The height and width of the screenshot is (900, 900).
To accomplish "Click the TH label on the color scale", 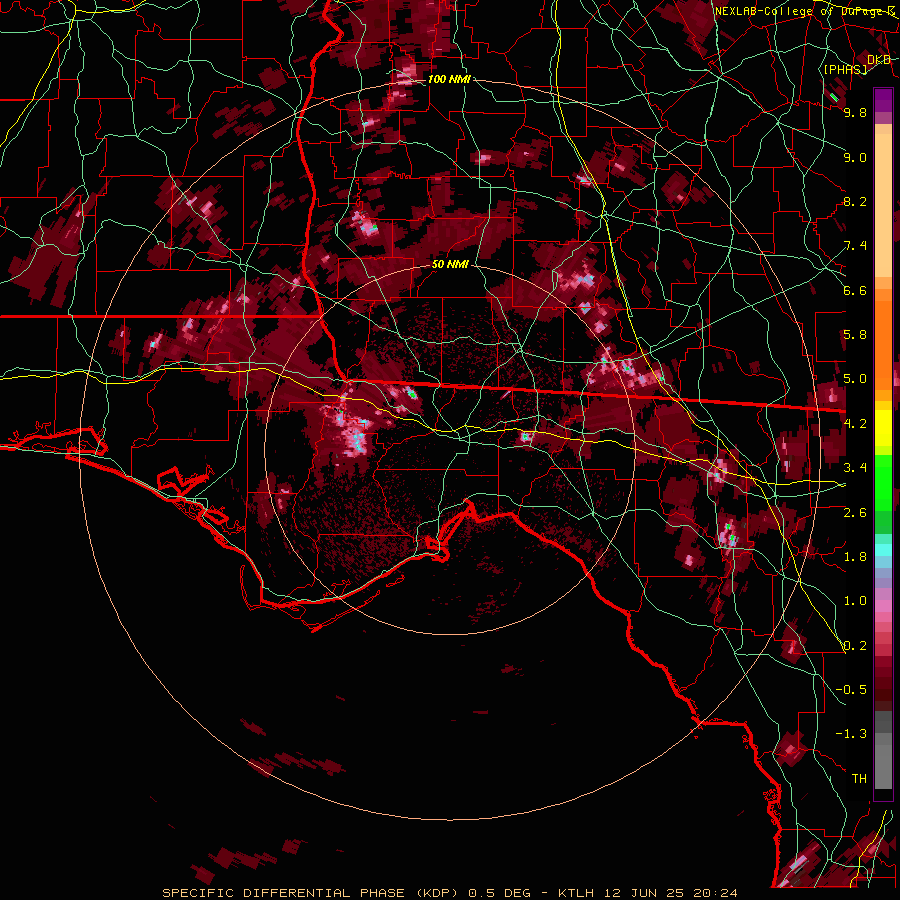I will point(859,779).
